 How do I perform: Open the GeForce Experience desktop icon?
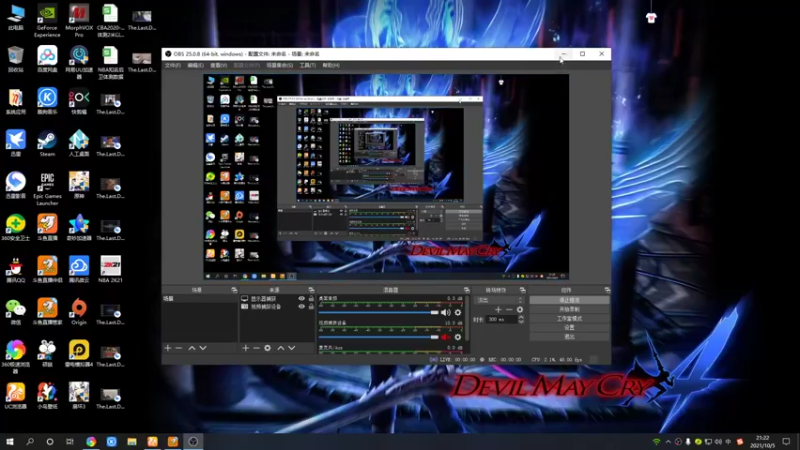[x=47, y=21]
